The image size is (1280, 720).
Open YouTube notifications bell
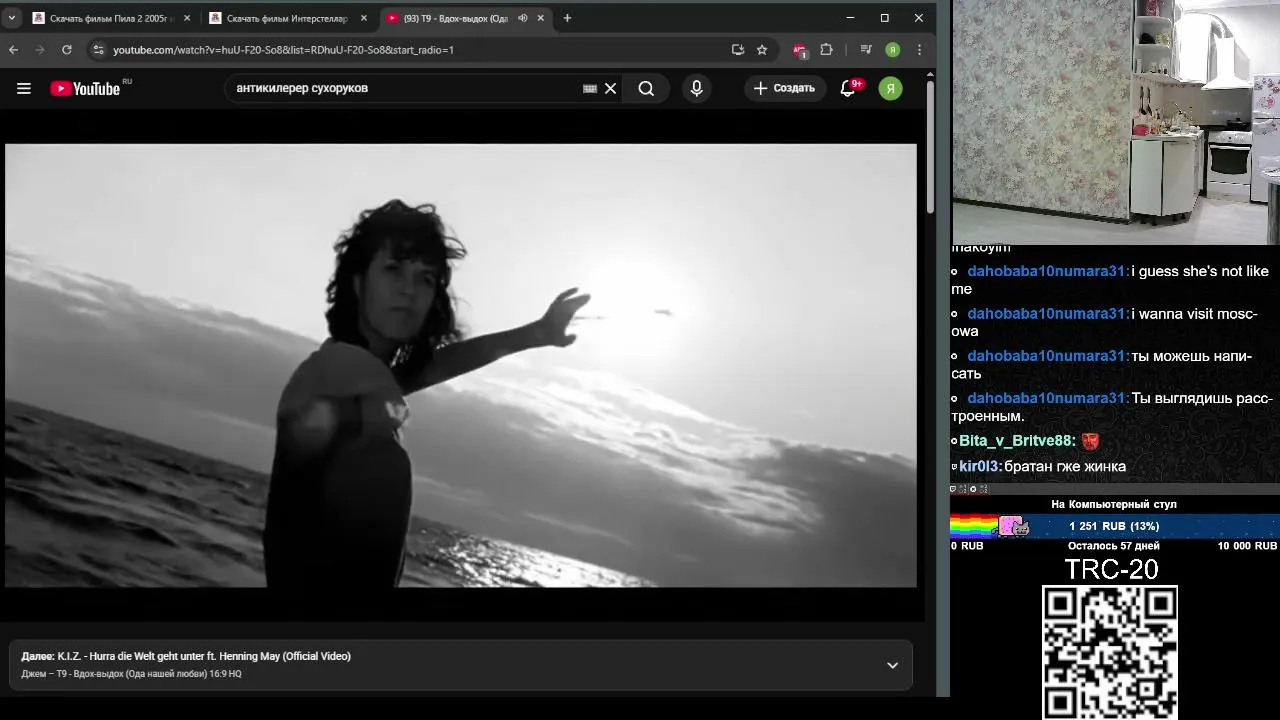[848, 88]
